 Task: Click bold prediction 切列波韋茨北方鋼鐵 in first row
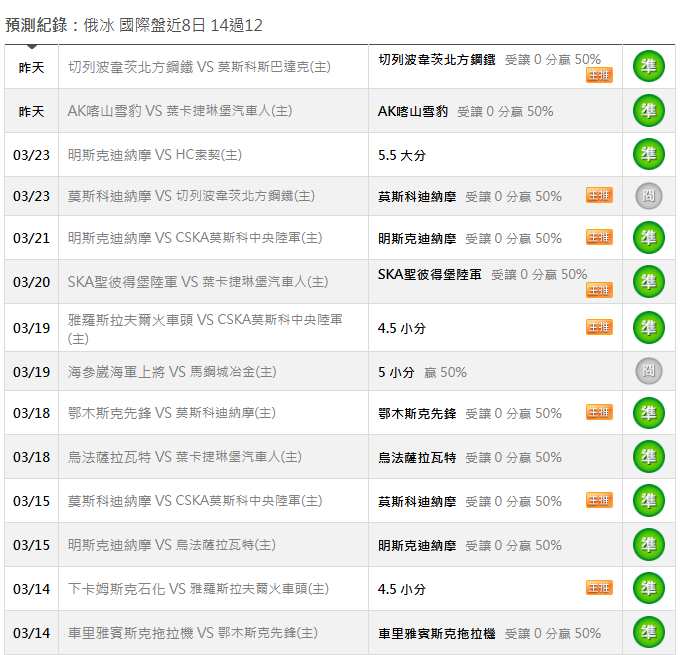tap(437, 59)
